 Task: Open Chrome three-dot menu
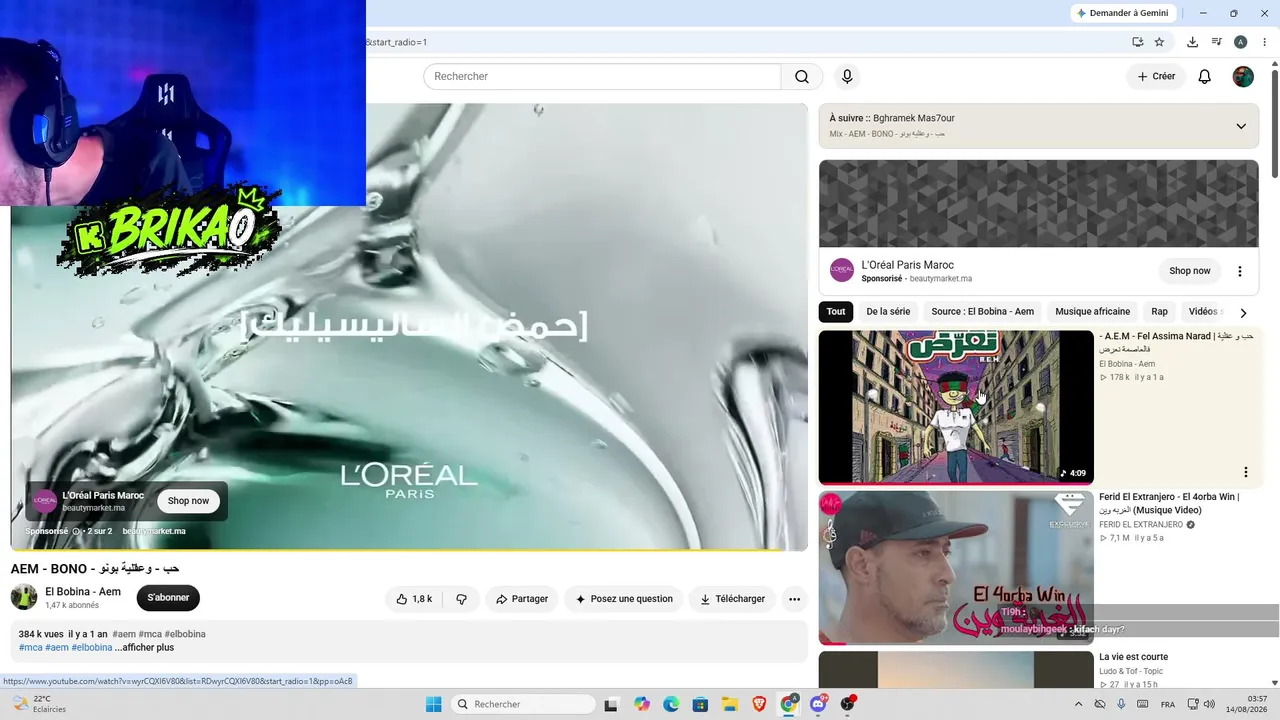point(1264,42)
